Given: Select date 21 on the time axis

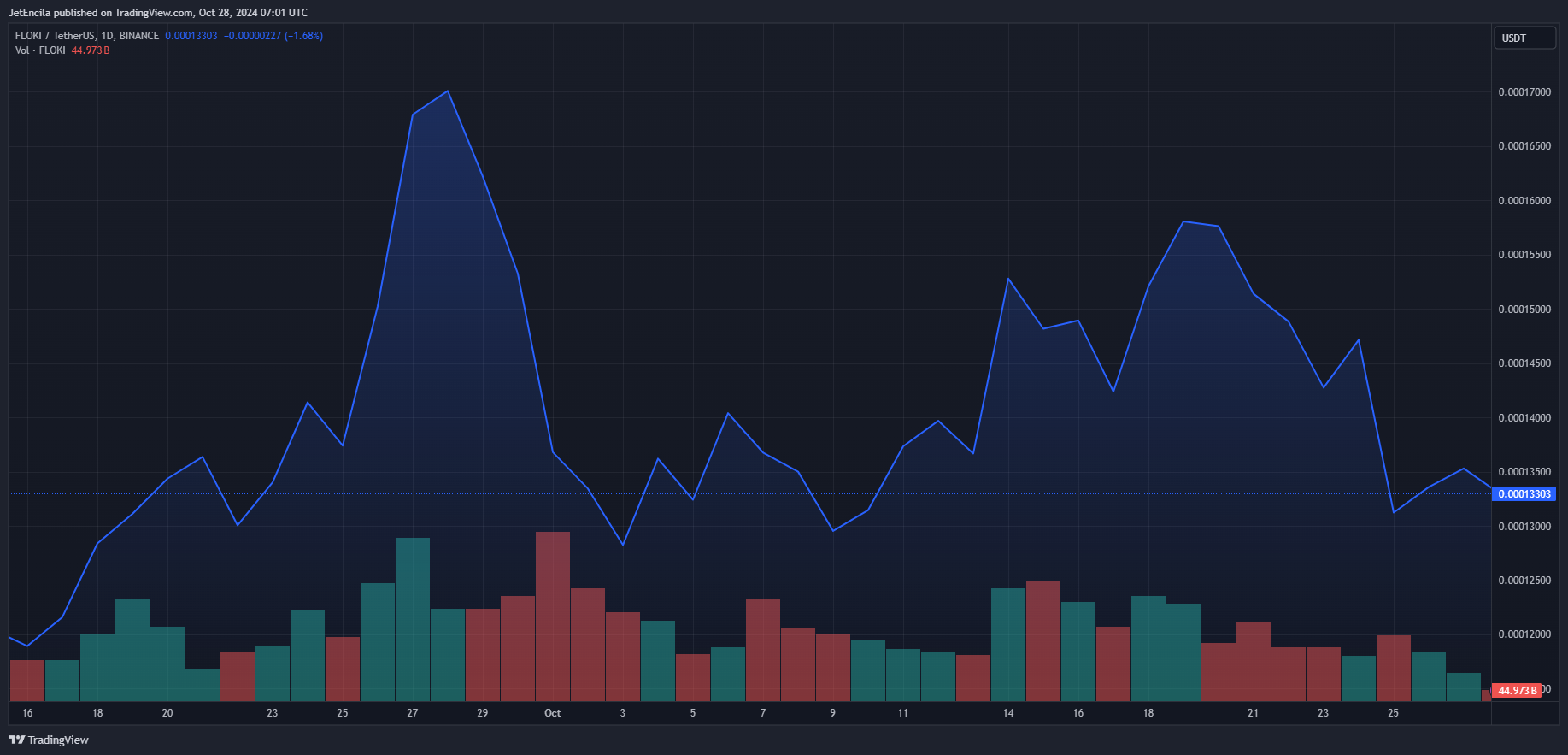Looking at the screenshot, I should tap(1253, 713).
